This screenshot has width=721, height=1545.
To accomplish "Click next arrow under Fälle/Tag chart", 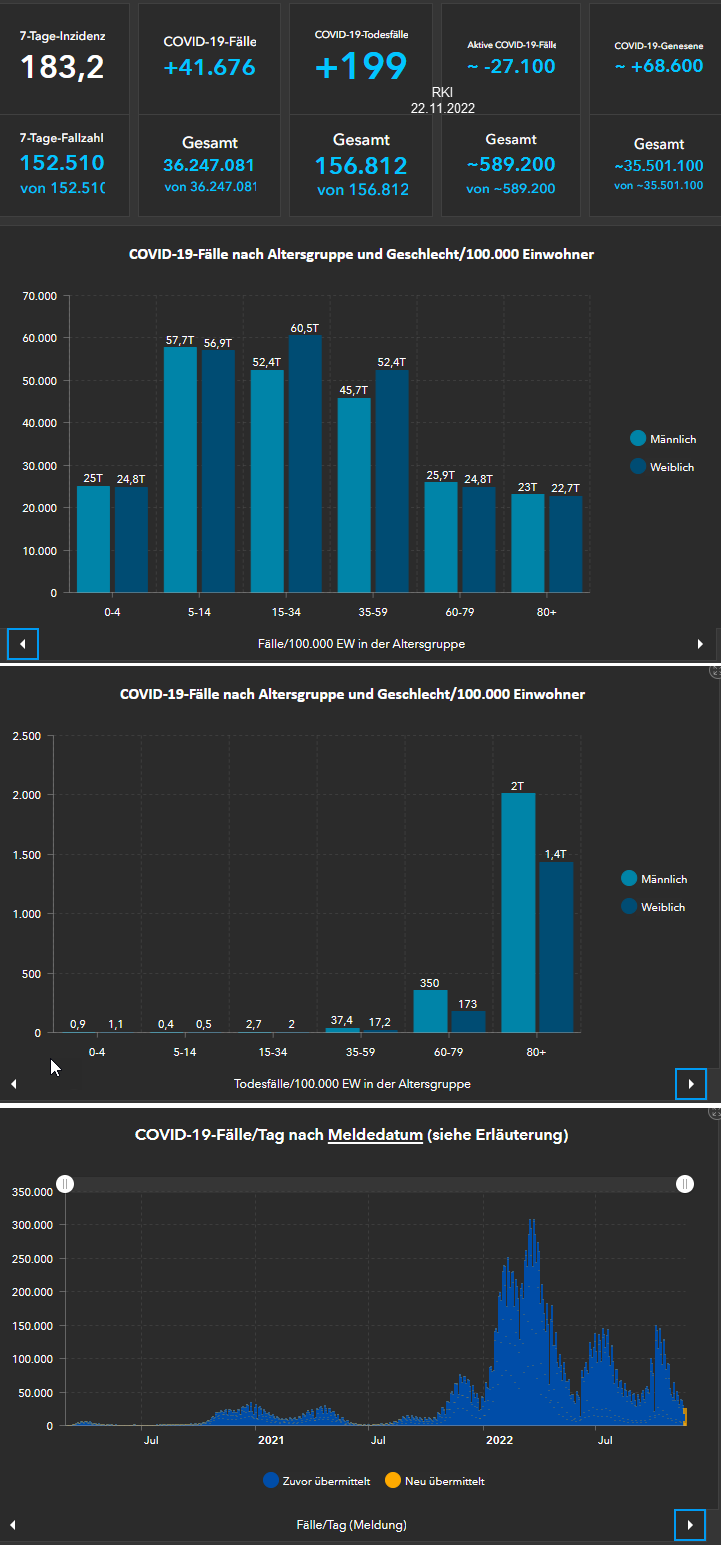I will tap(690, 1524).
